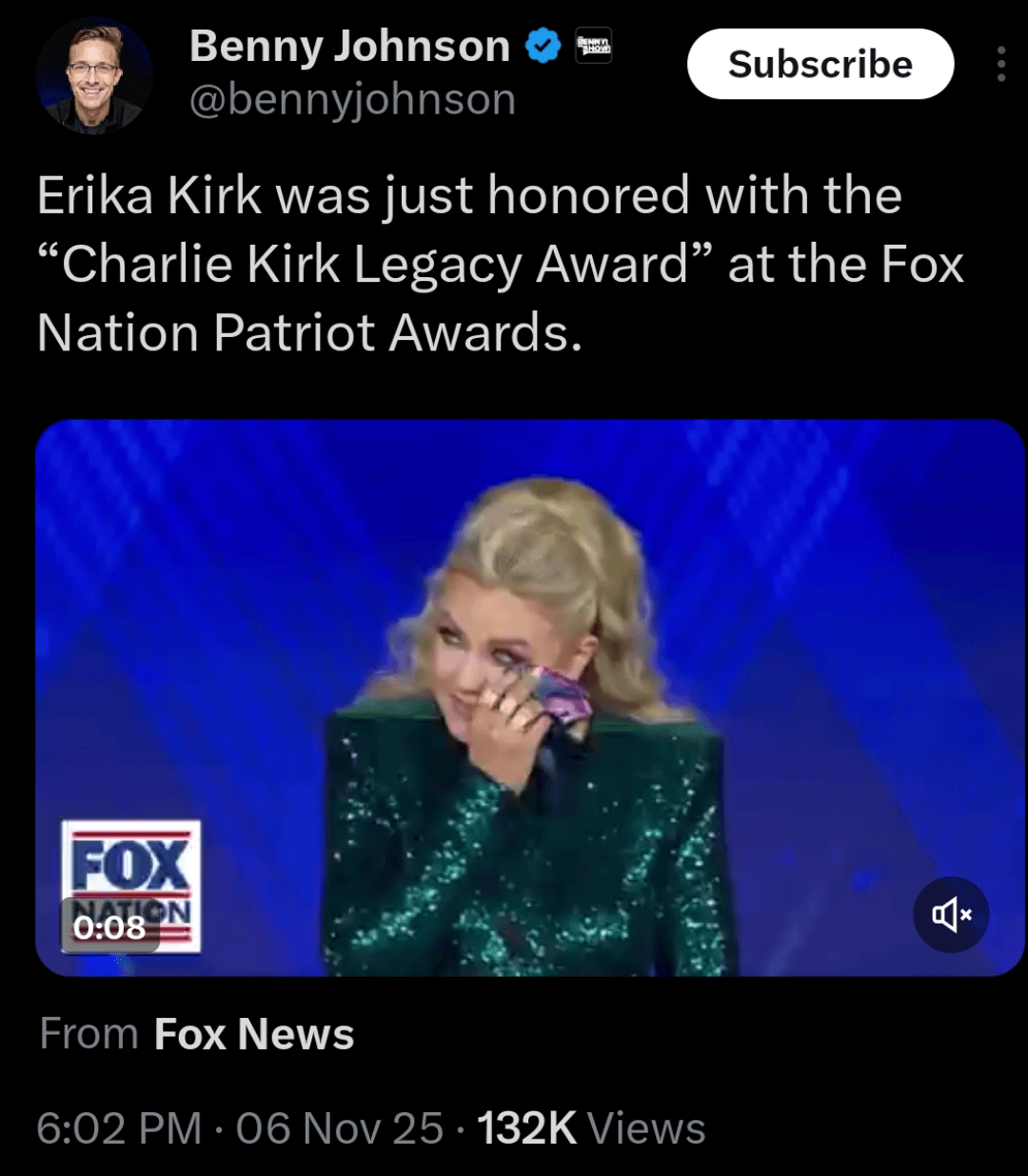Viewport: 1028px width, 1176px height.
Task: Click the 6:02 PM timestamp
Action: (119, 1128)
